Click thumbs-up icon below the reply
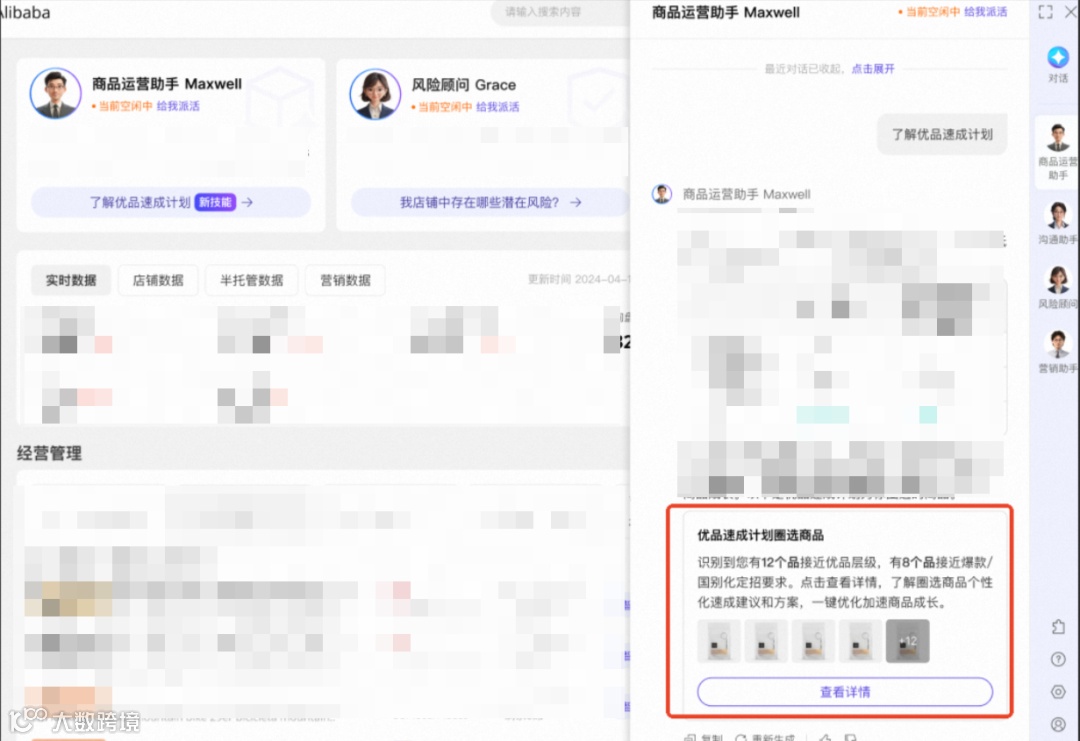The height and width of the screenshot is (741, 1080). coord(825,737)
